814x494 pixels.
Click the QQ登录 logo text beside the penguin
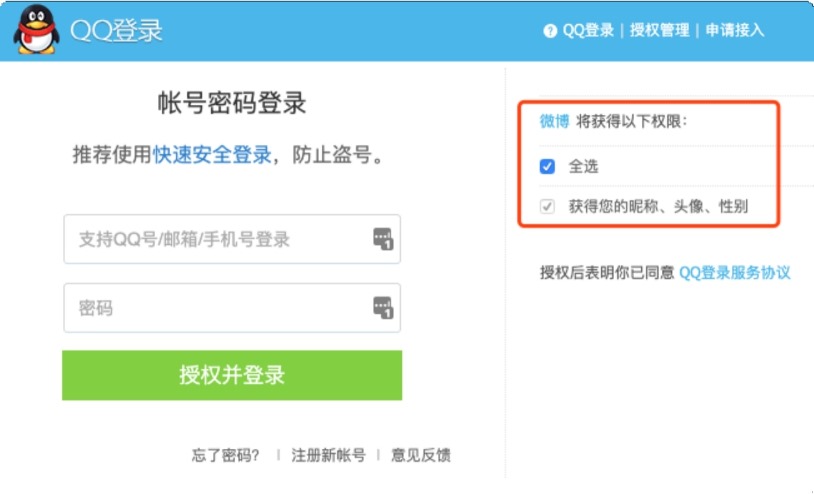[x=117, y=31]
